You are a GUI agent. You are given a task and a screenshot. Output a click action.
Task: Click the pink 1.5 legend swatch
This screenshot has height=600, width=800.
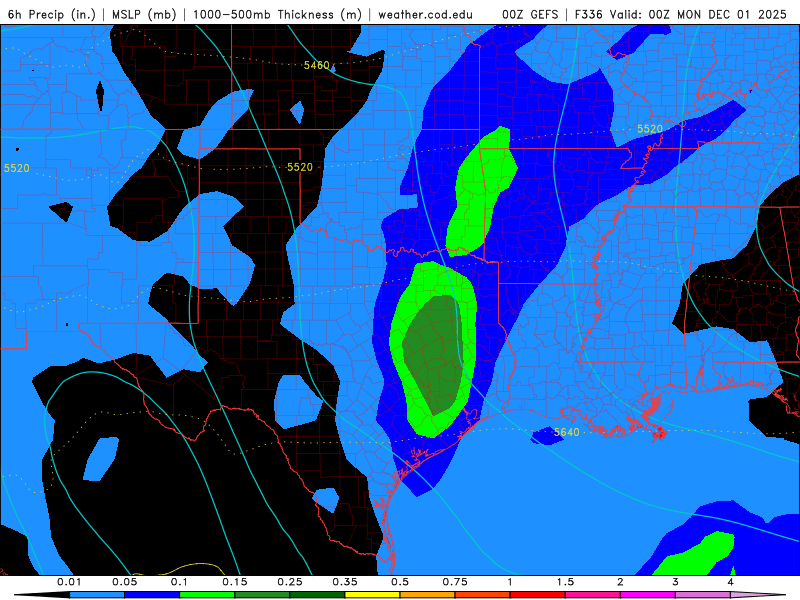pyautogui.click(x=593, y=595)
